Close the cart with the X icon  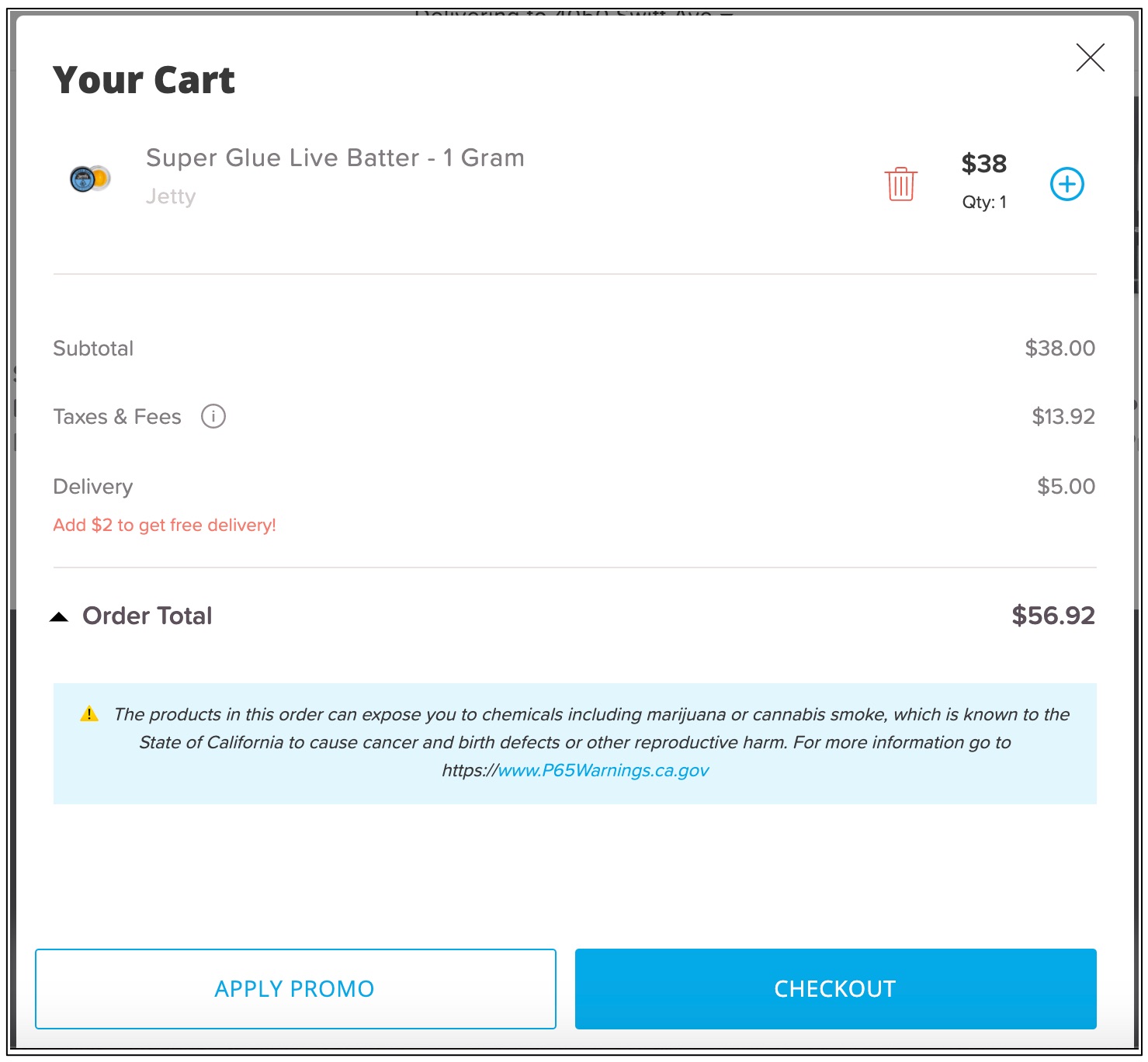point(1090,57)
